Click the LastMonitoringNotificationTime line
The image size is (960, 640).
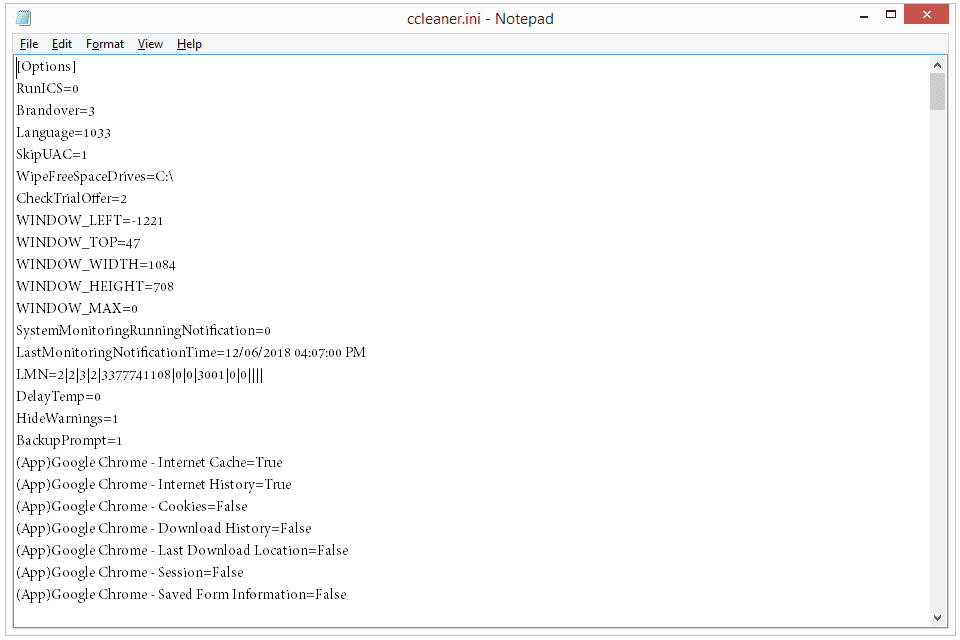pos(190,353)
